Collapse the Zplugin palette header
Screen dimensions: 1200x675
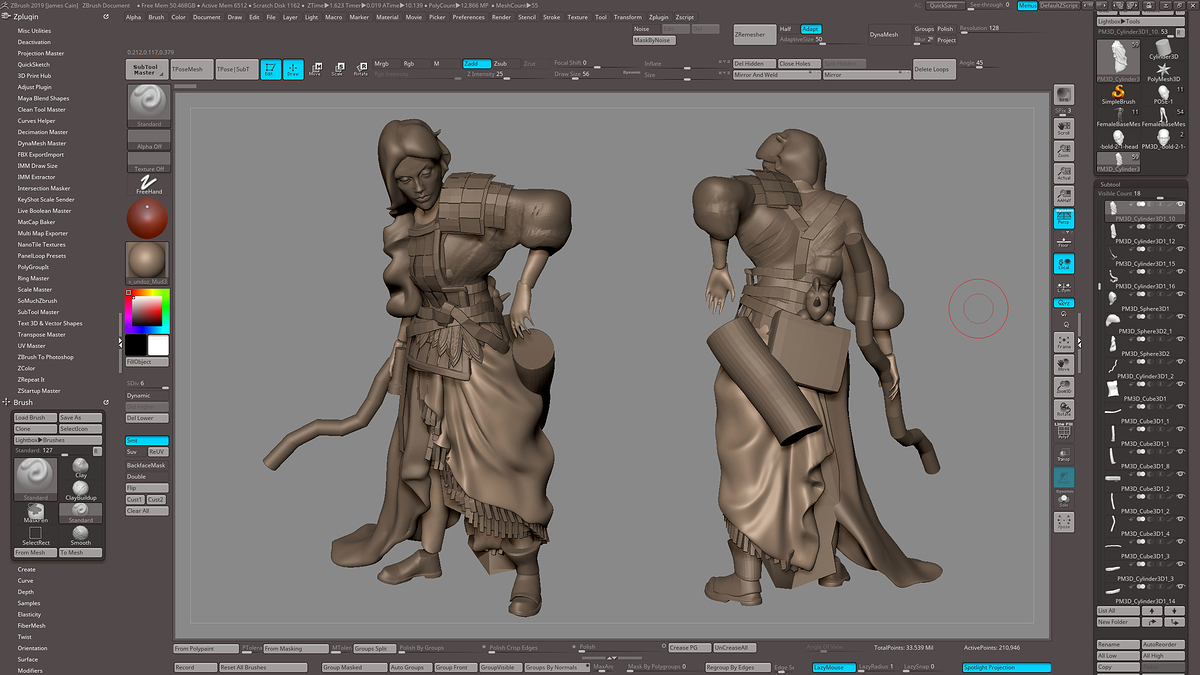click(x=27, y=17)
